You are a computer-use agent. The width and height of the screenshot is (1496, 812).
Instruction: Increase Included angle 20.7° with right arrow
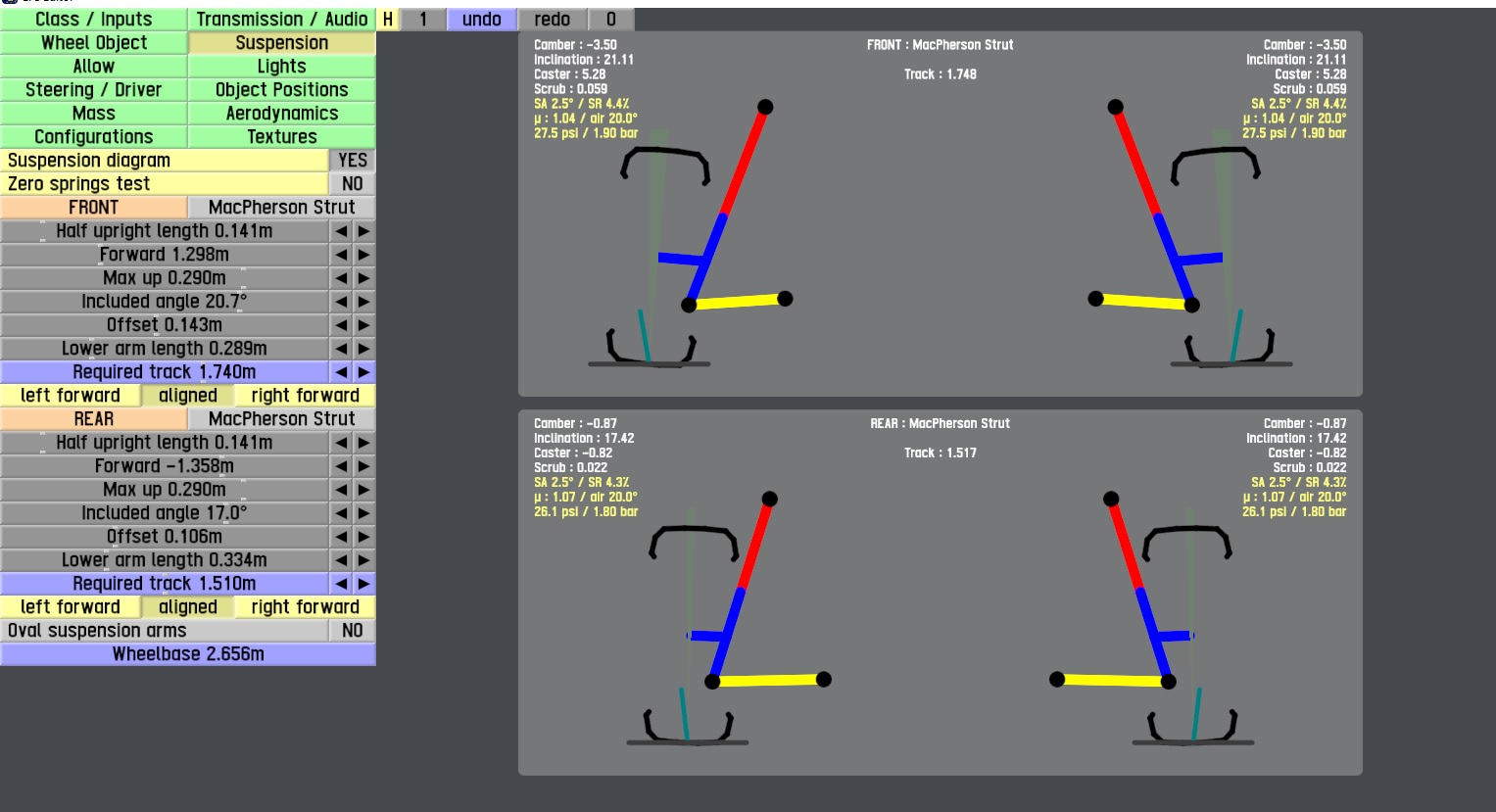coord(363,302)
